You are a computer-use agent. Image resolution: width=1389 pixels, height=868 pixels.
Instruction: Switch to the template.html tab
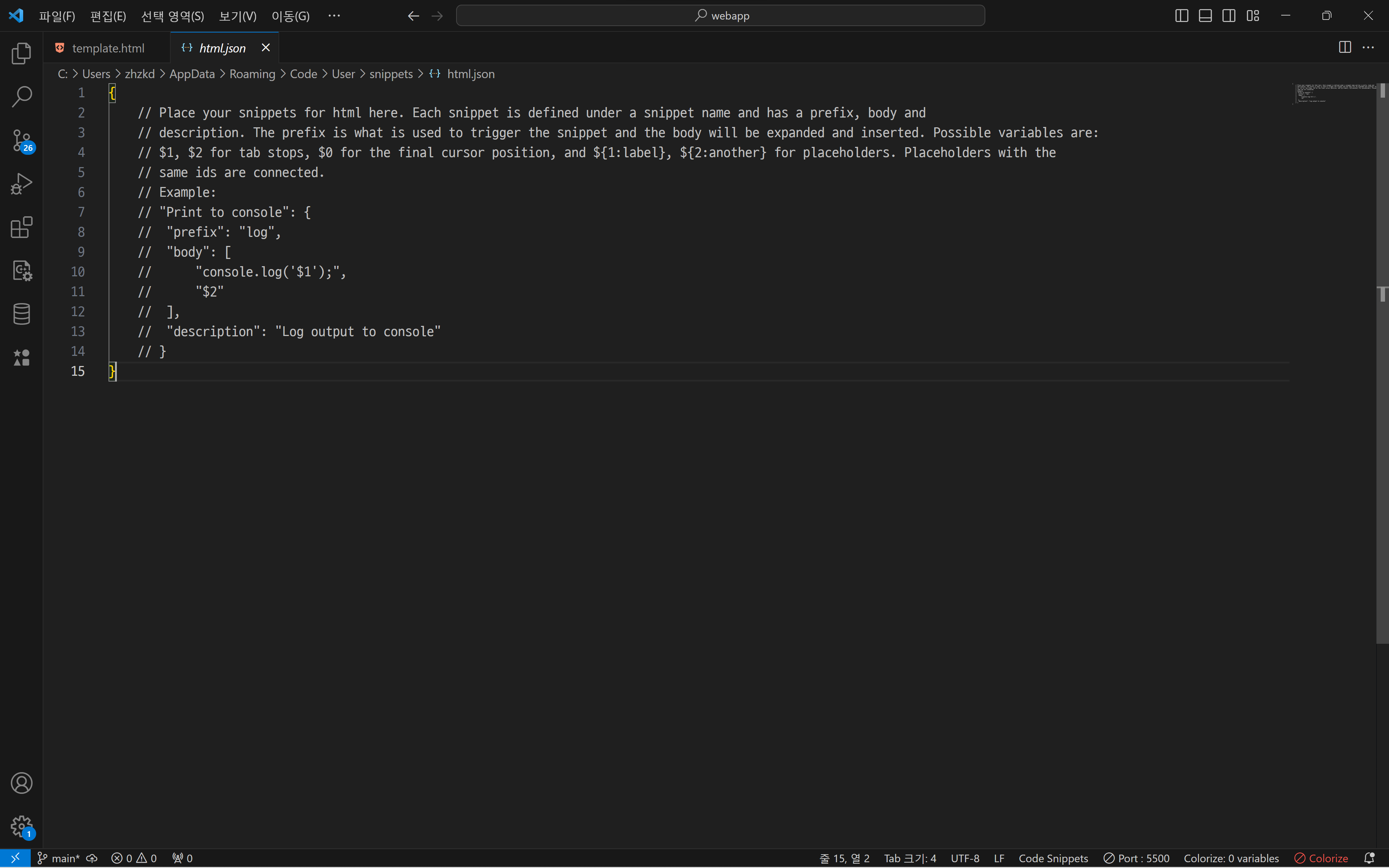[x=108, y=48]
